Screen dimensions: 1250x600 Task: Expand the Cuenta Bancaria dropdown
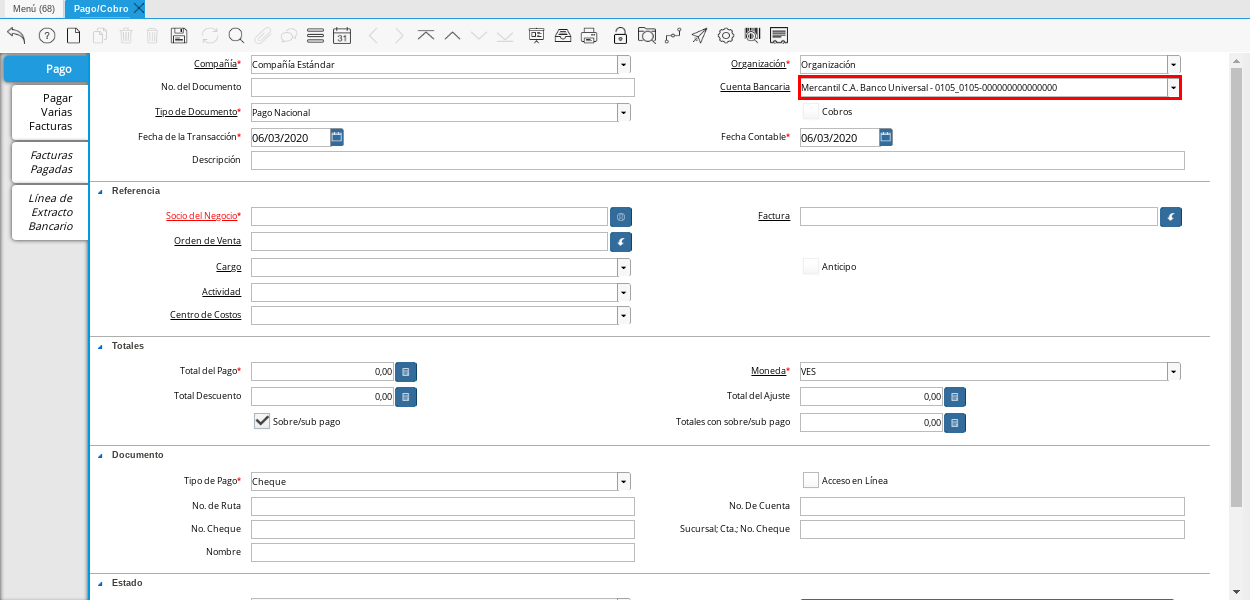[x=1172, y=88]
